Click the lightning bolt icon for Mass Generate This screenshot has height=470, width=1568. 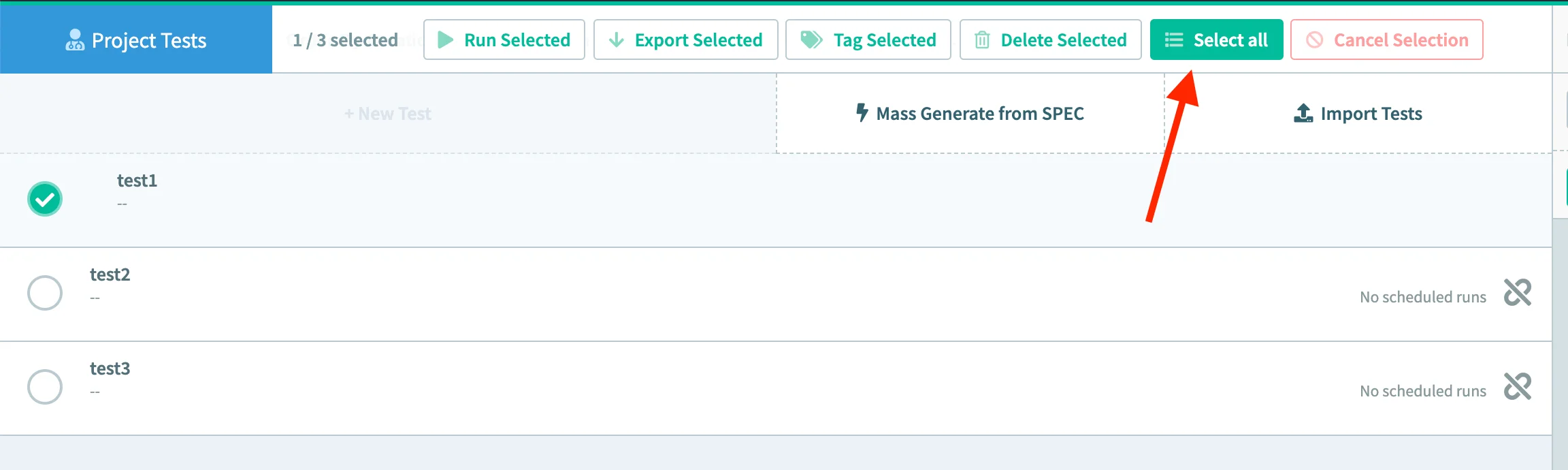point(862,113)
